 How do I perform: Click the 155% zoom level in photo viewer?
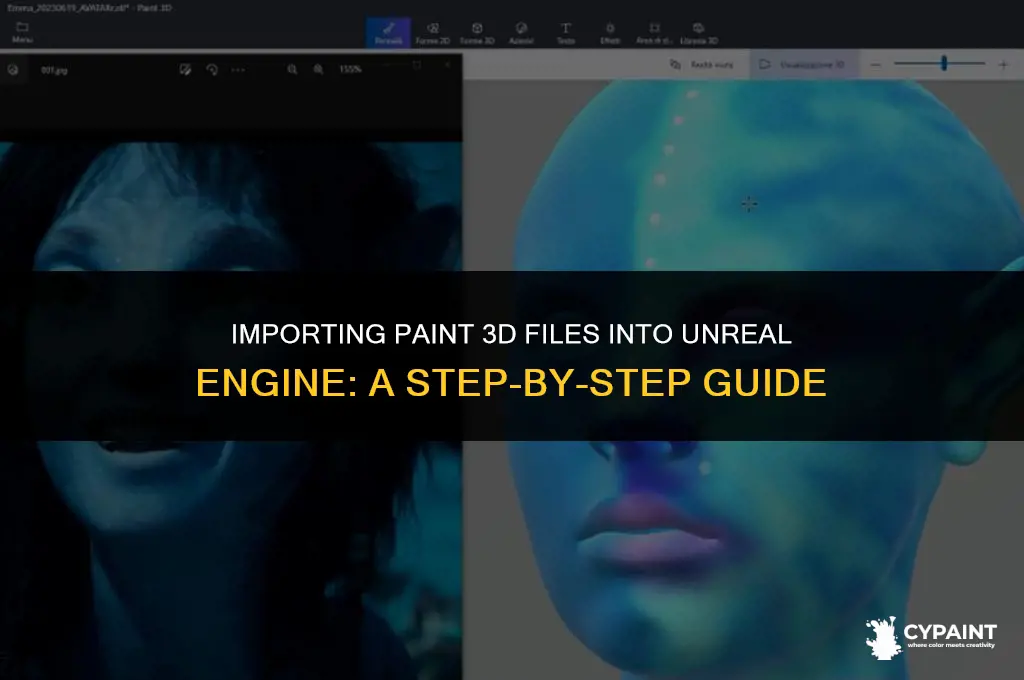coord(350,69)
